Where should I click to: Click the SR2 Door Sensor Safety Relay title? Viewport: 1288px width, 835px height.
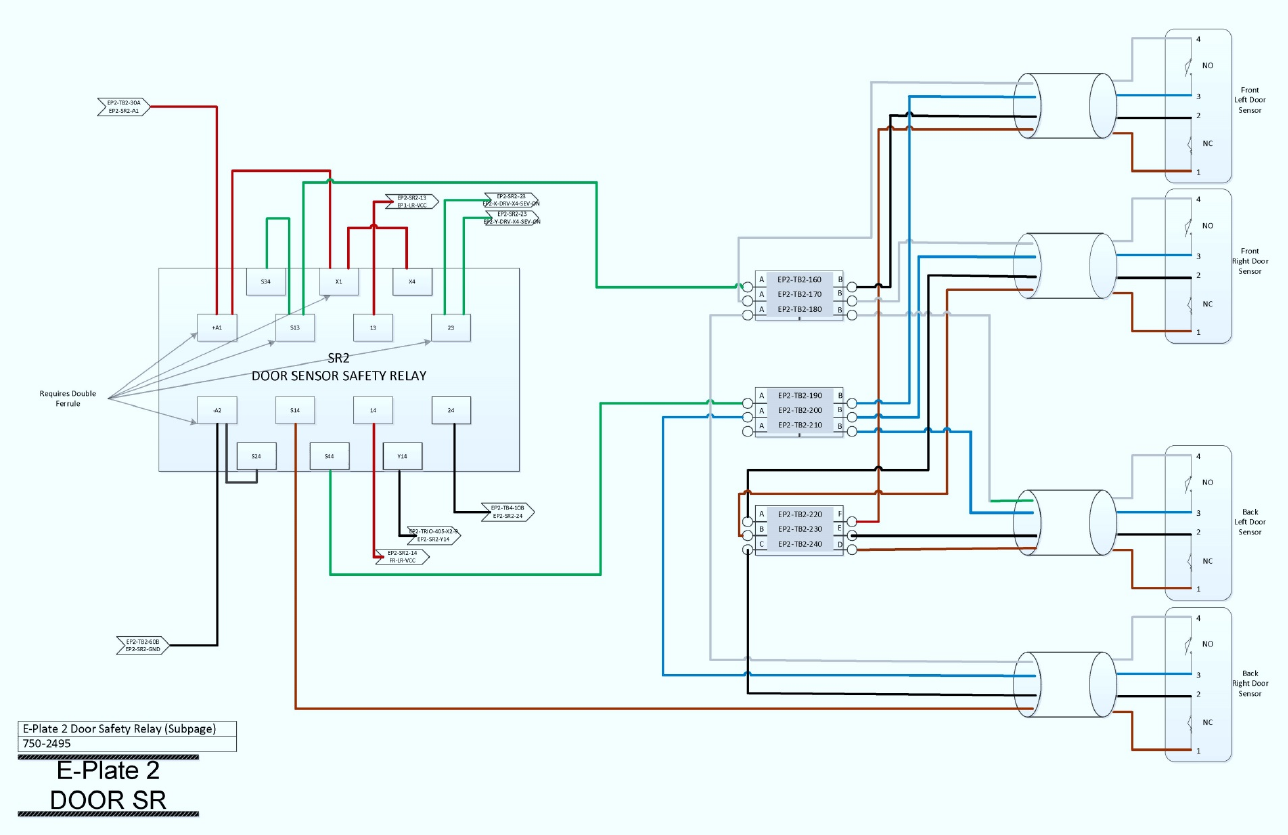(338, 367)
